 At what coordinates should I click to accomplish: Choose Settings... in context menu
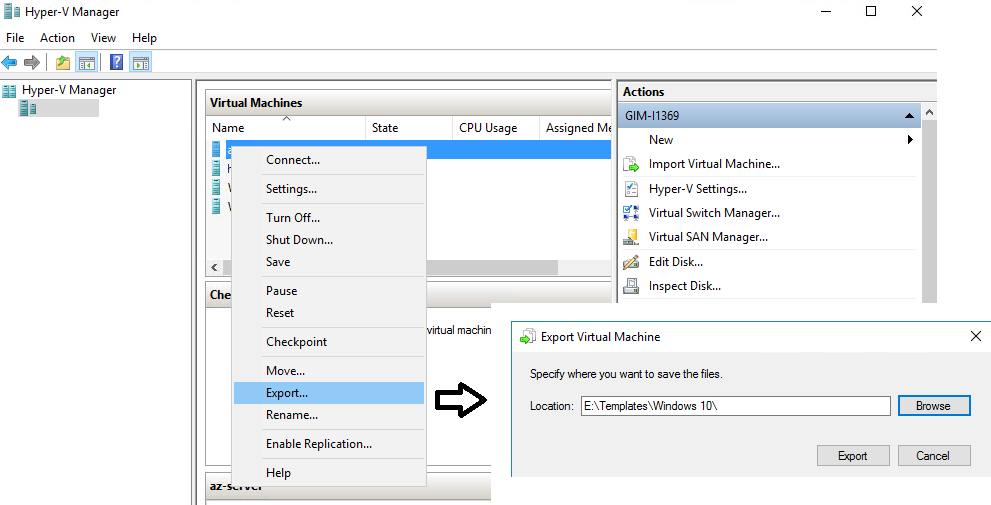click(329, 189)
